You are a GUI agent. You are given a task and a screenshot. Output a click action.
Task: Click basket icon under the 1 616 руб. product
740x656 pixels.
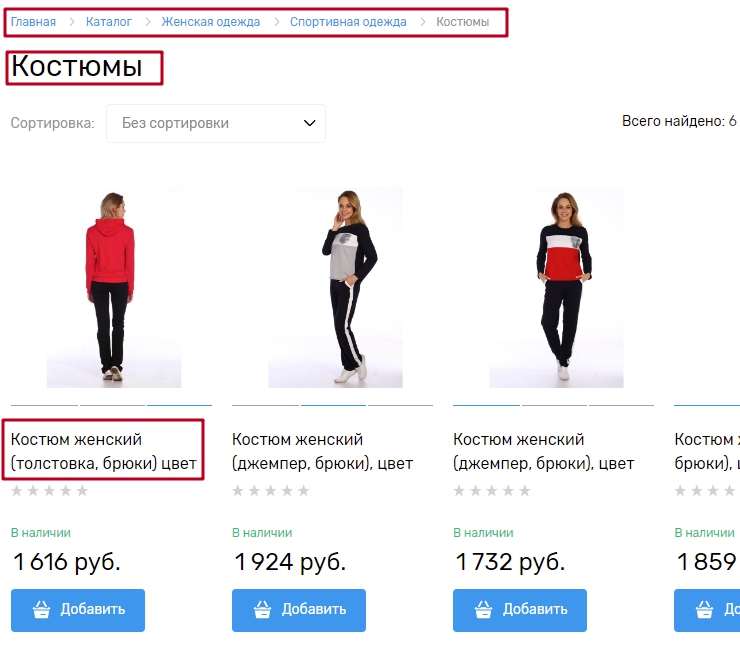pos(42,610)
